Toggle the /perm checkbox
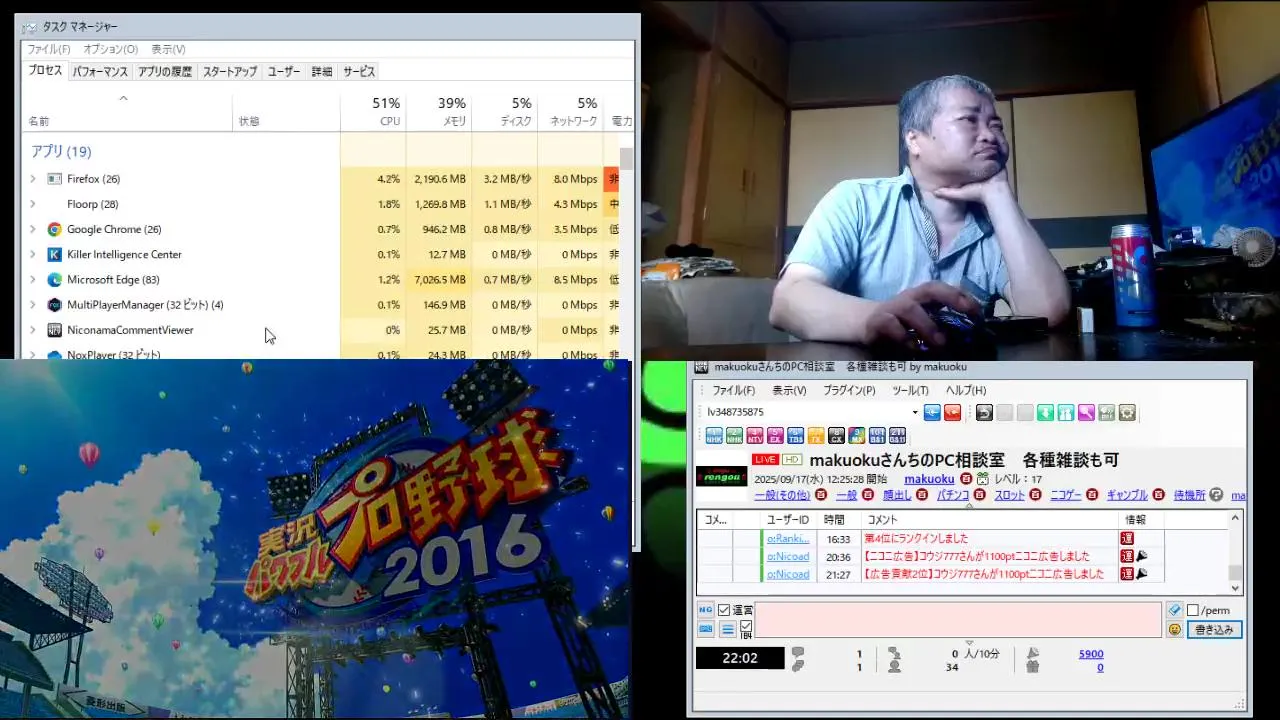This screenshot has height=720, width=1280. pyautogui.click(x=1192, y=610)
